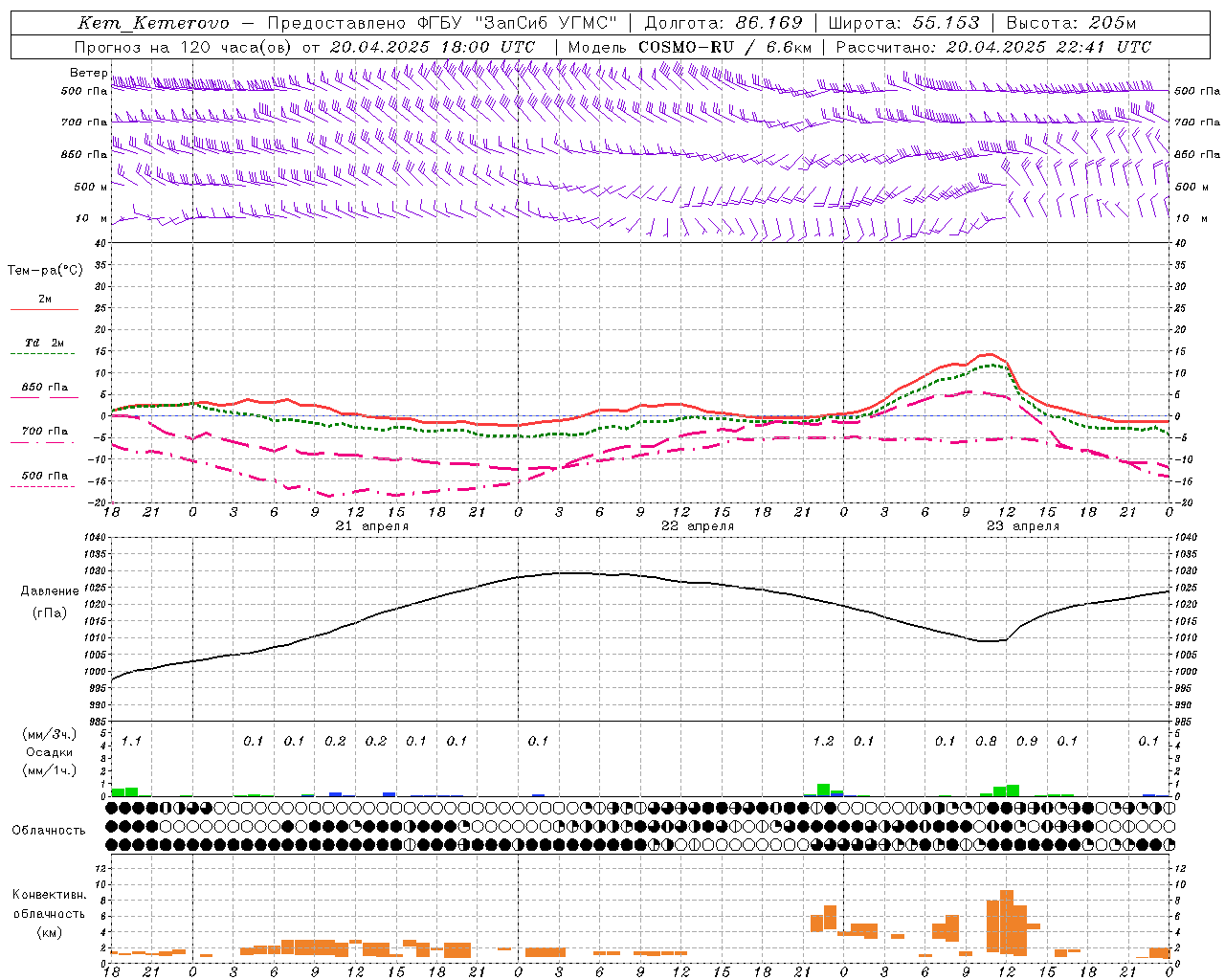
Task: Click the (мм/3ч.) unit label
Action: tap(50, 734)
